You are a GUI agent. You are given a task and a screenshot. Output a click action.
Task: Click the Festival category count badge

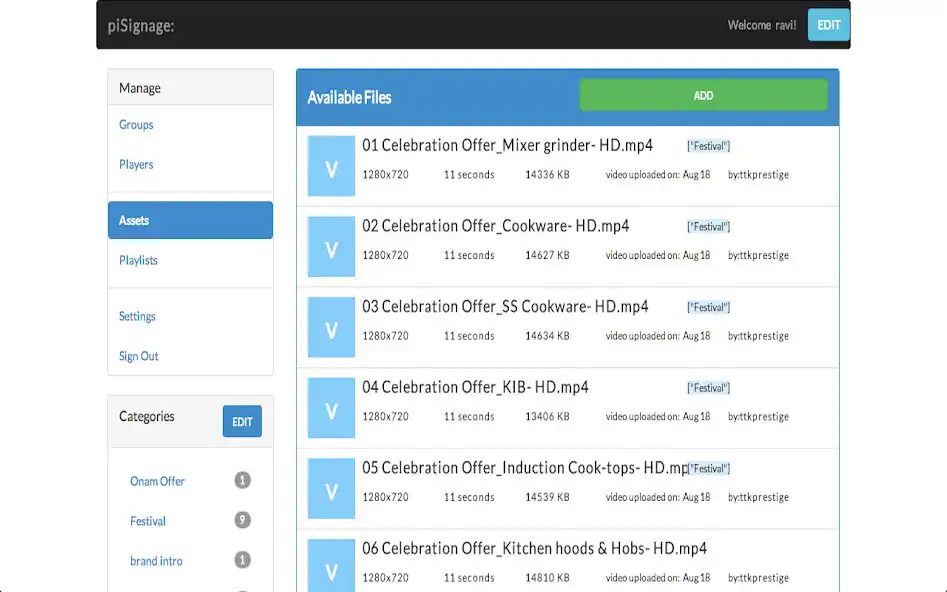[242, 520]
